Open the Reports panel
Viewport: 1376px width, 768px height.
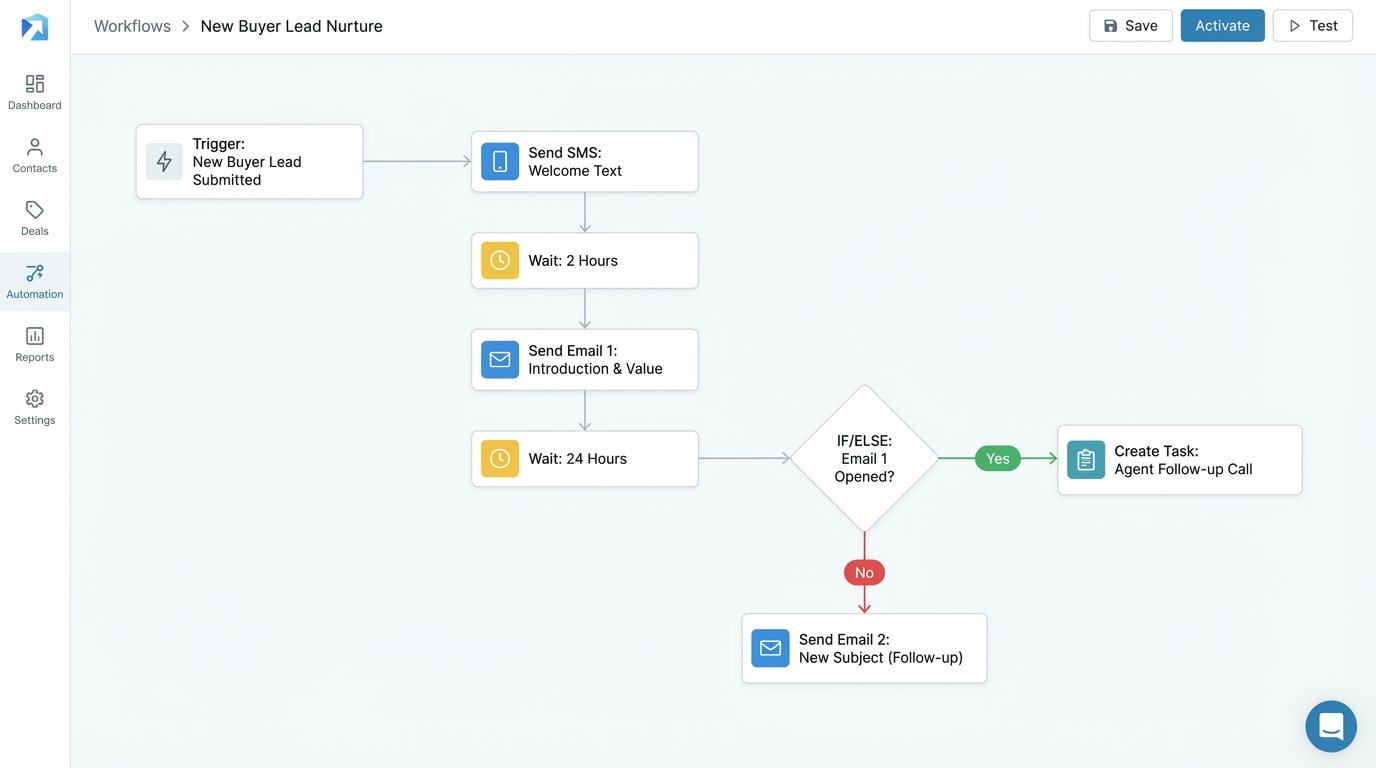click(x=34, y=343)
